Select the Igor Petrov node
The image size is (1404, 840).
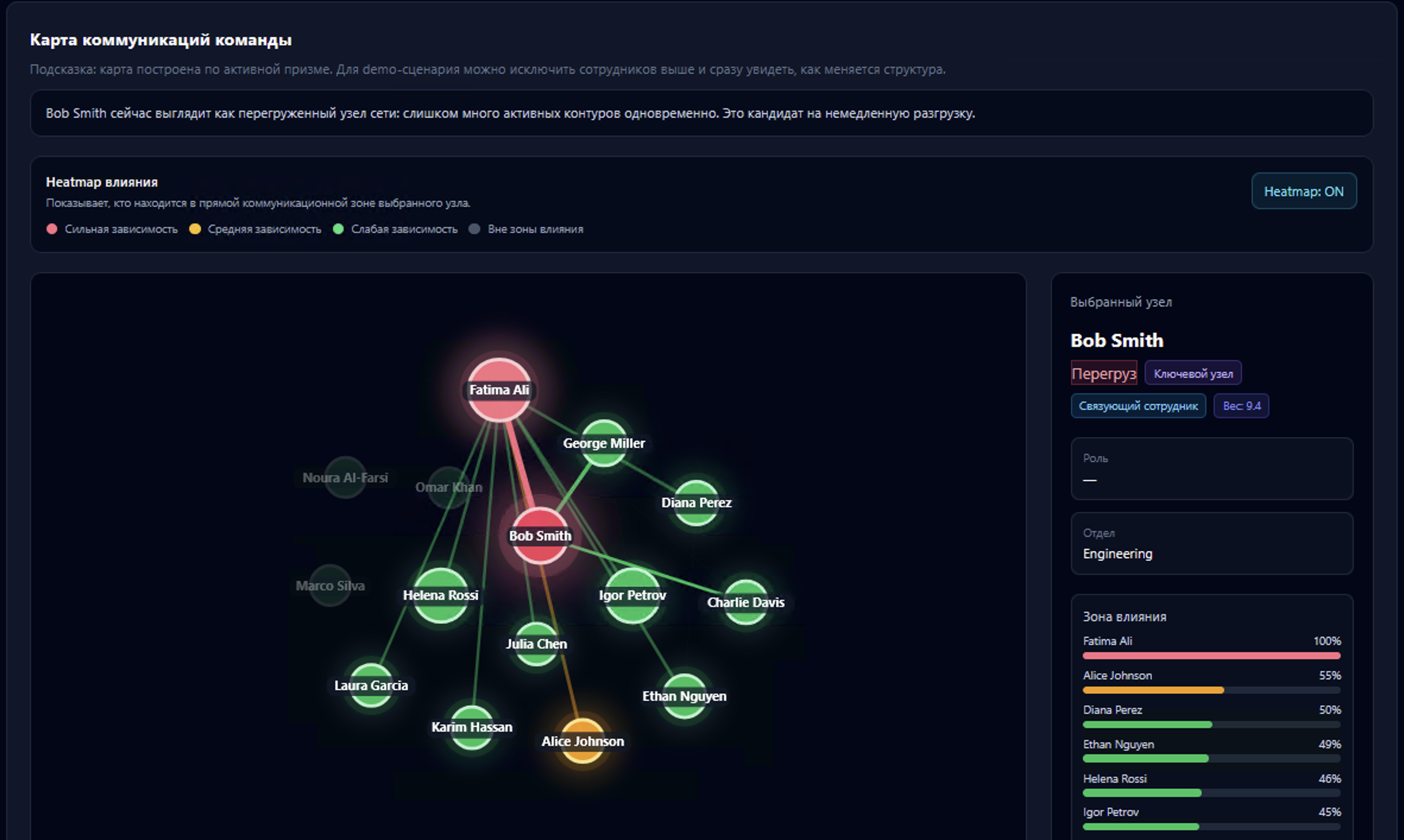(632, 595)
